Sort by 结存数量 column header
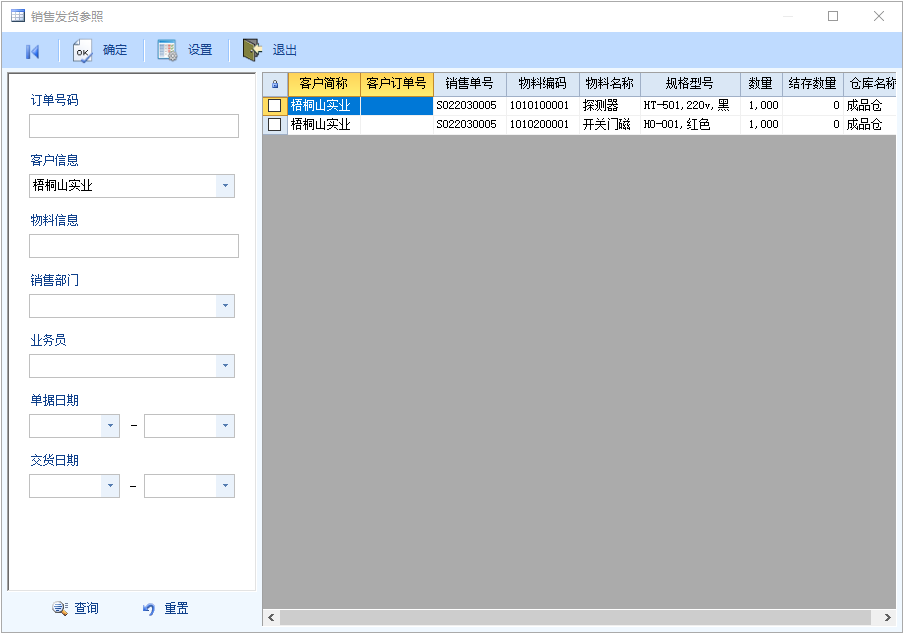Screen dimensions: 904x634 (813, 84)
